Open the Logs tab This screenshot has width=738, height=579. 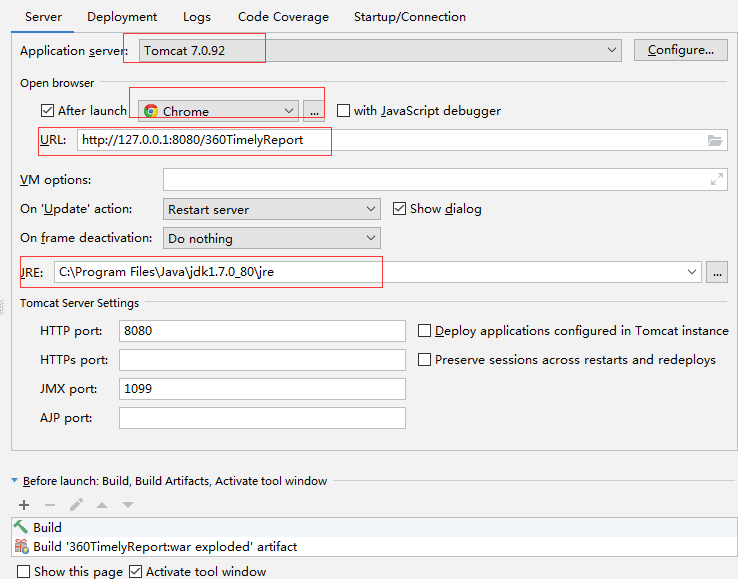tap(197, 17)
